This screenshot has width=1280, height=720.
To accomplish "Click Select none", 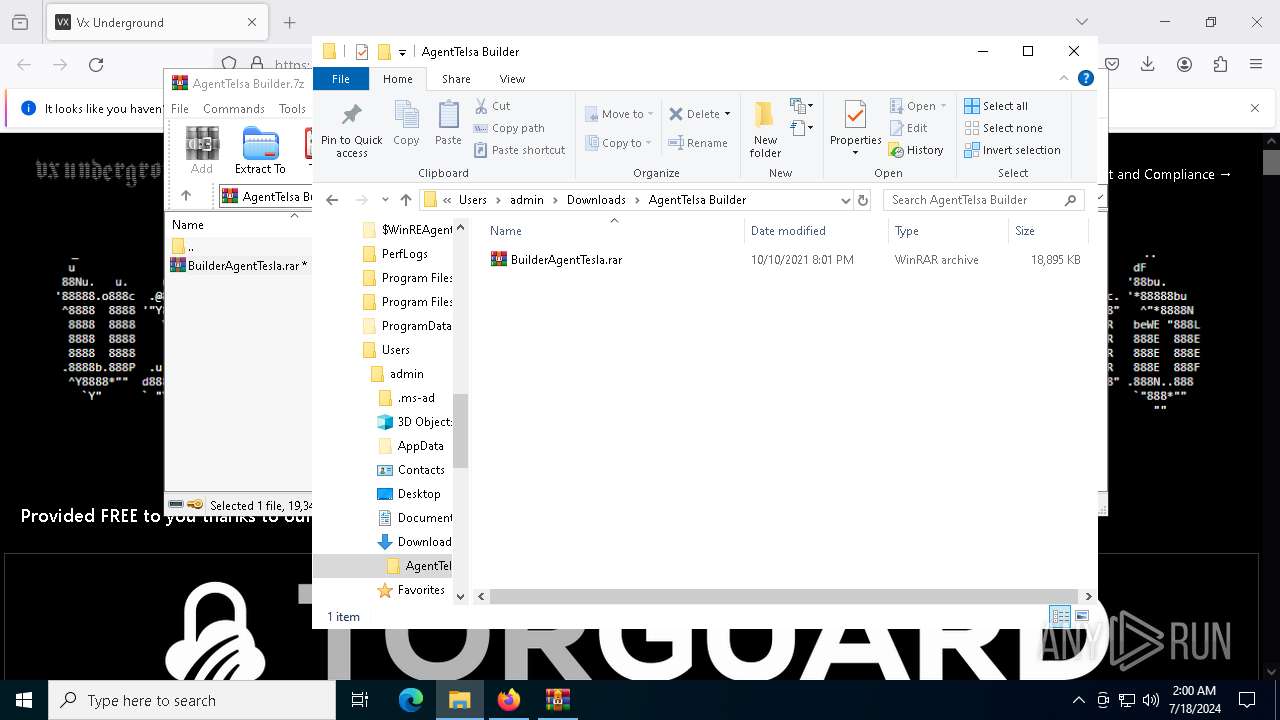I will [x=1003, y=128].
